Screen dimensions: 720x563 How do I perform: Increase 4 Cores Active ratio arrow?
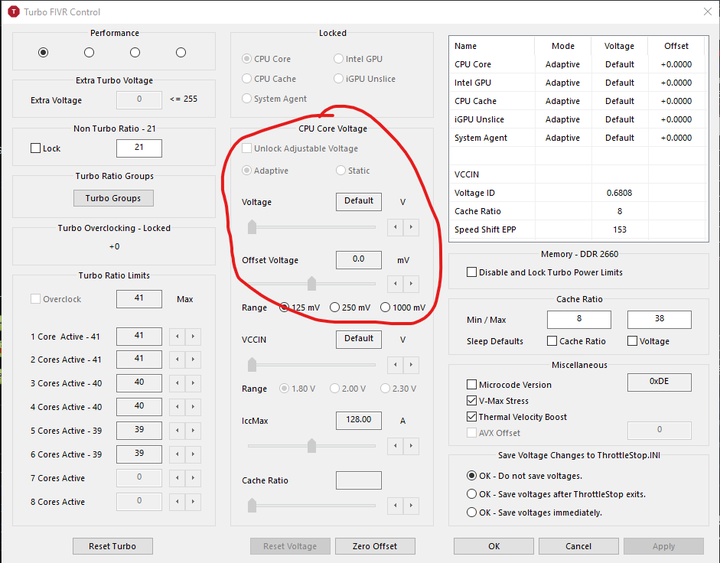[193, 407]
